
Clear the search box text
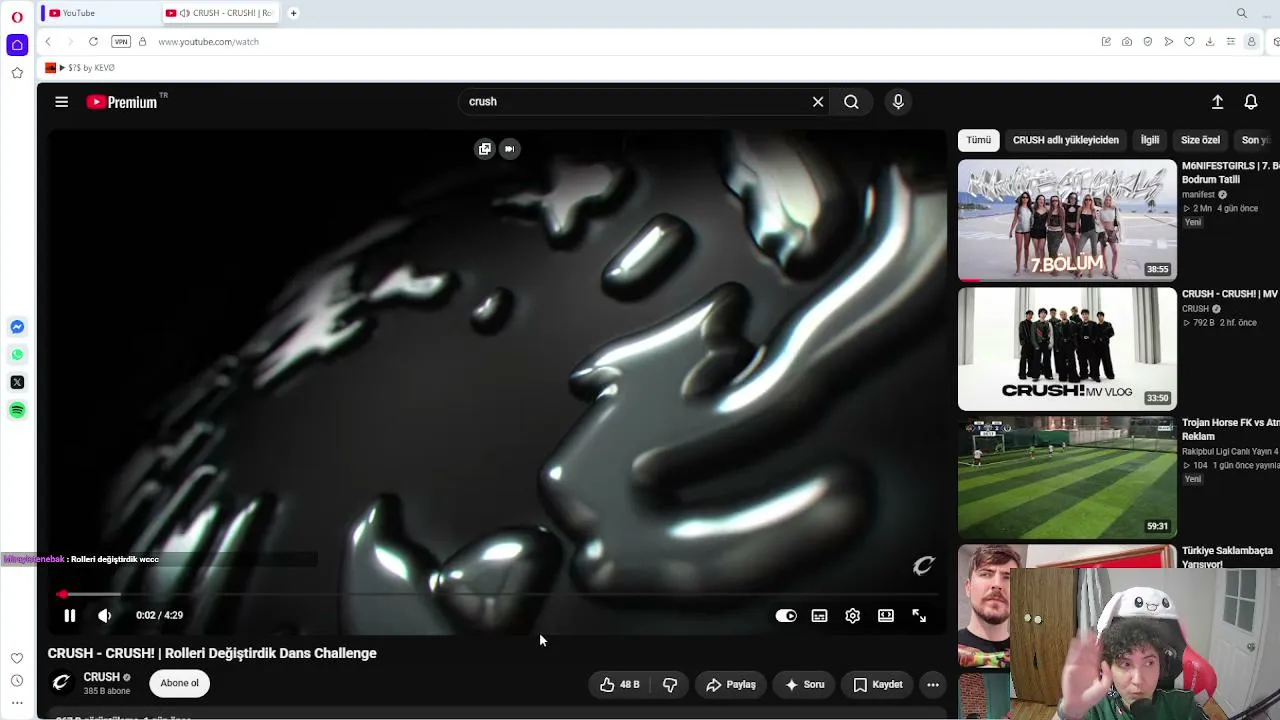coord(818,102)
